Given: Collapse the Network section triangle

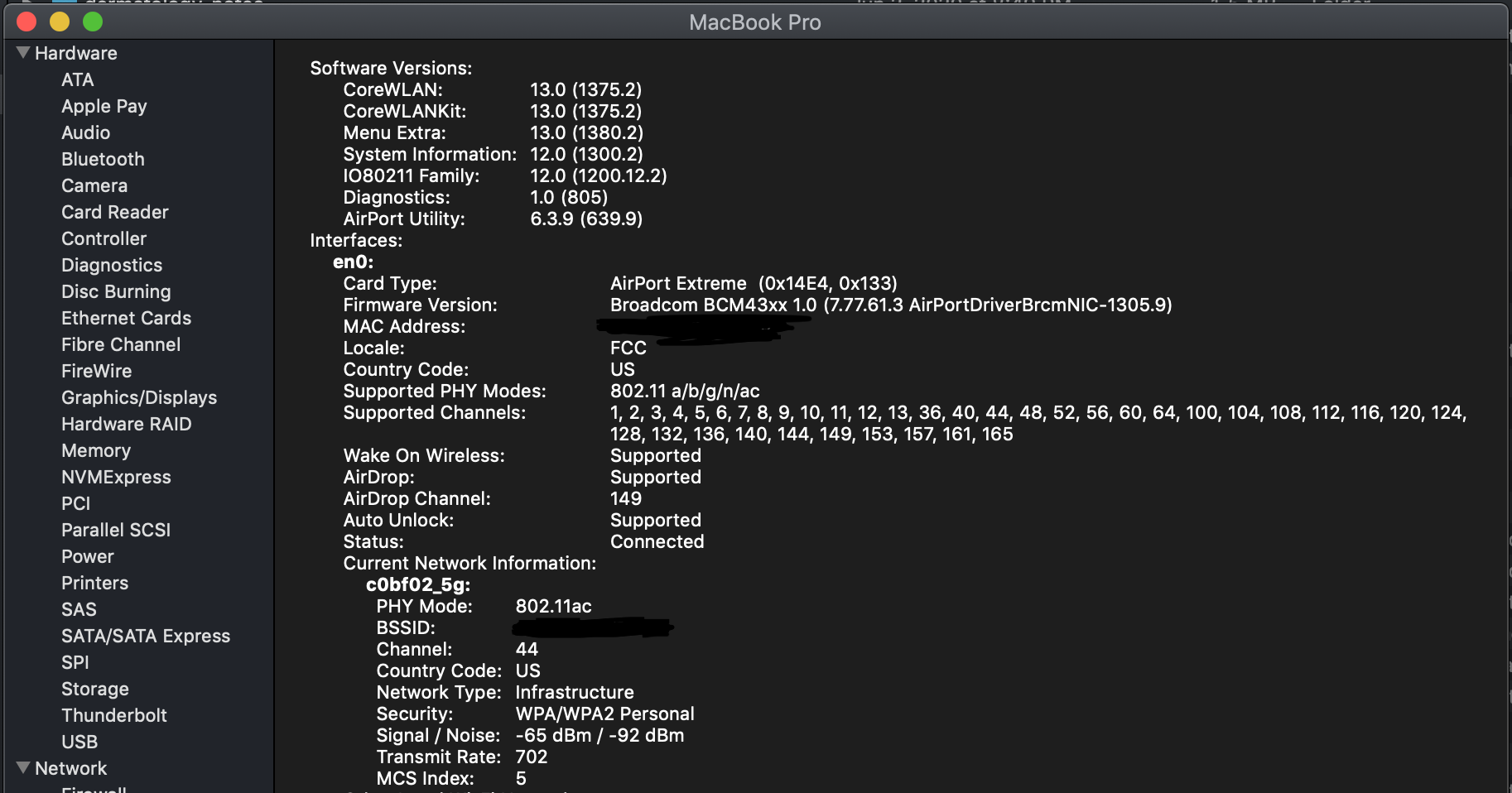Looking at the screenshot, I should (23, 768).
